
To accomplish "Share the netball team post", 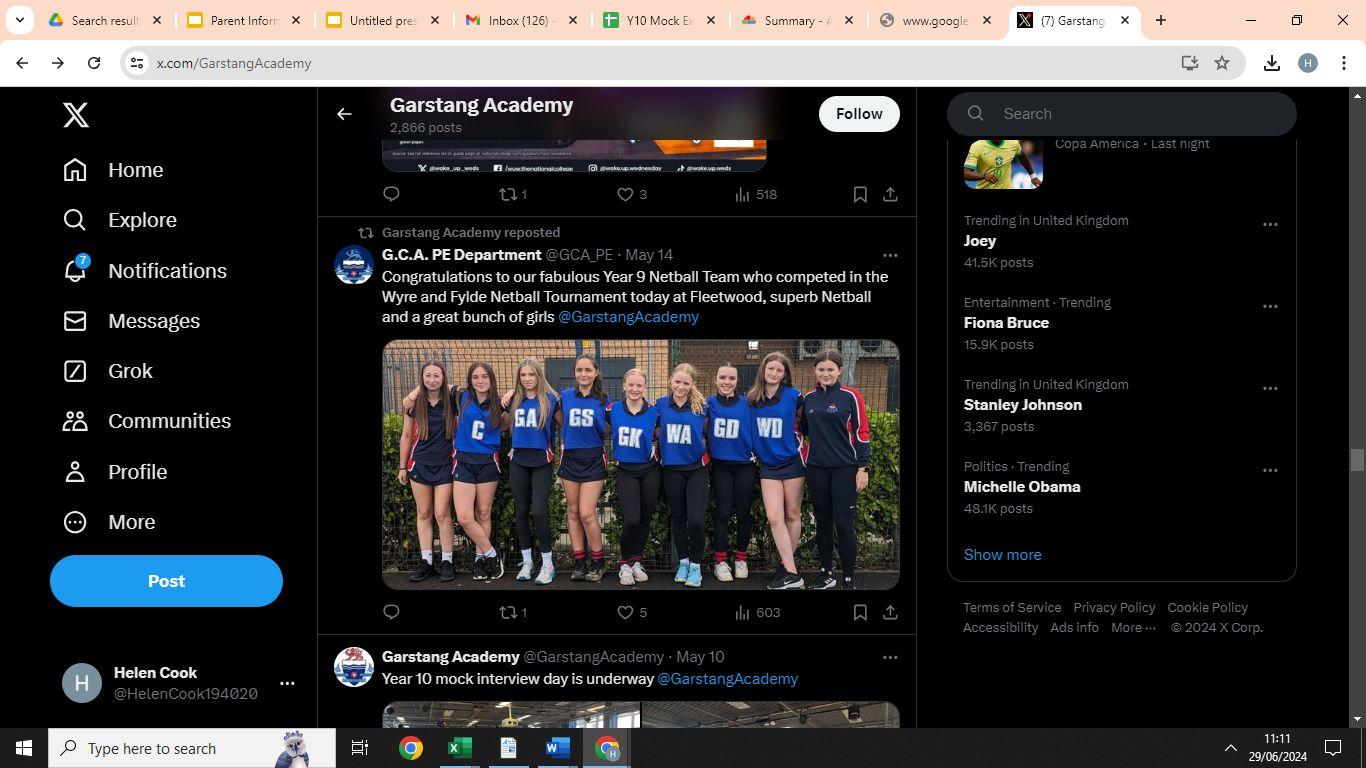I will [x=890, y=612].
